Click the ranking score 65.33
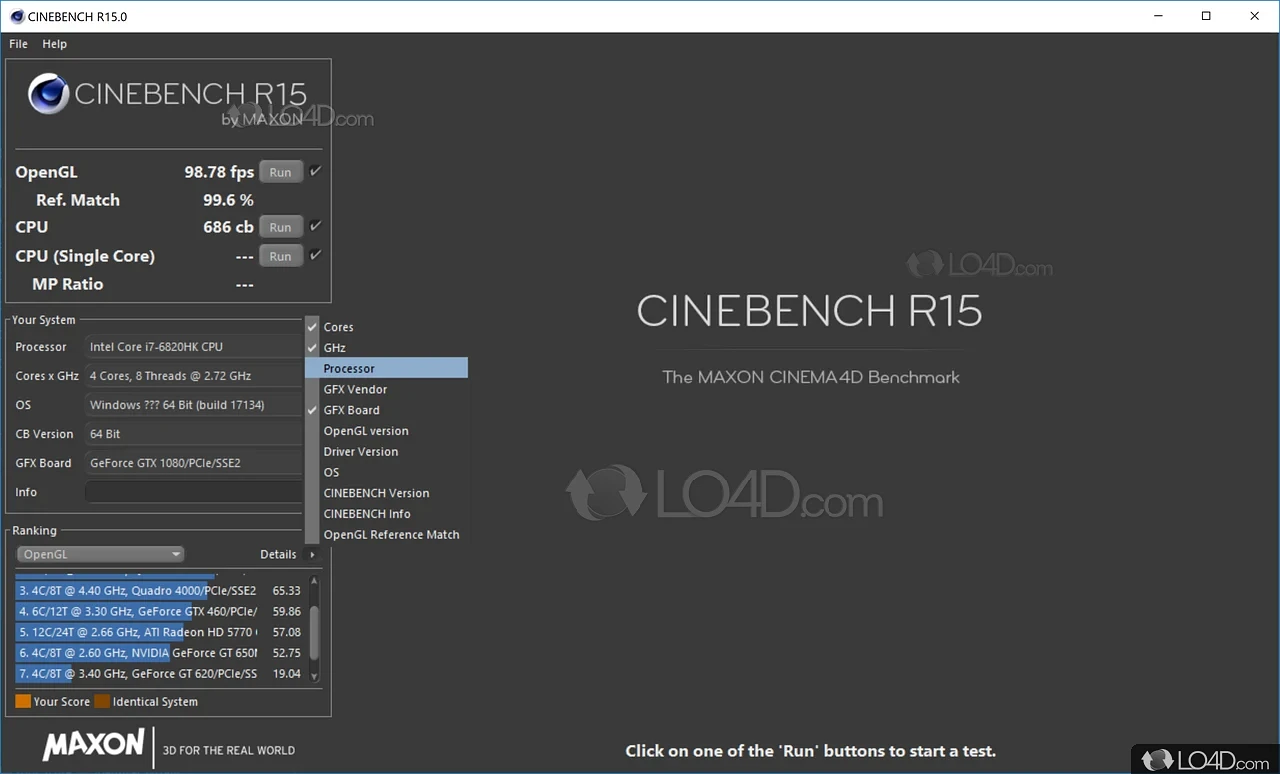 (x=287, y=591)
